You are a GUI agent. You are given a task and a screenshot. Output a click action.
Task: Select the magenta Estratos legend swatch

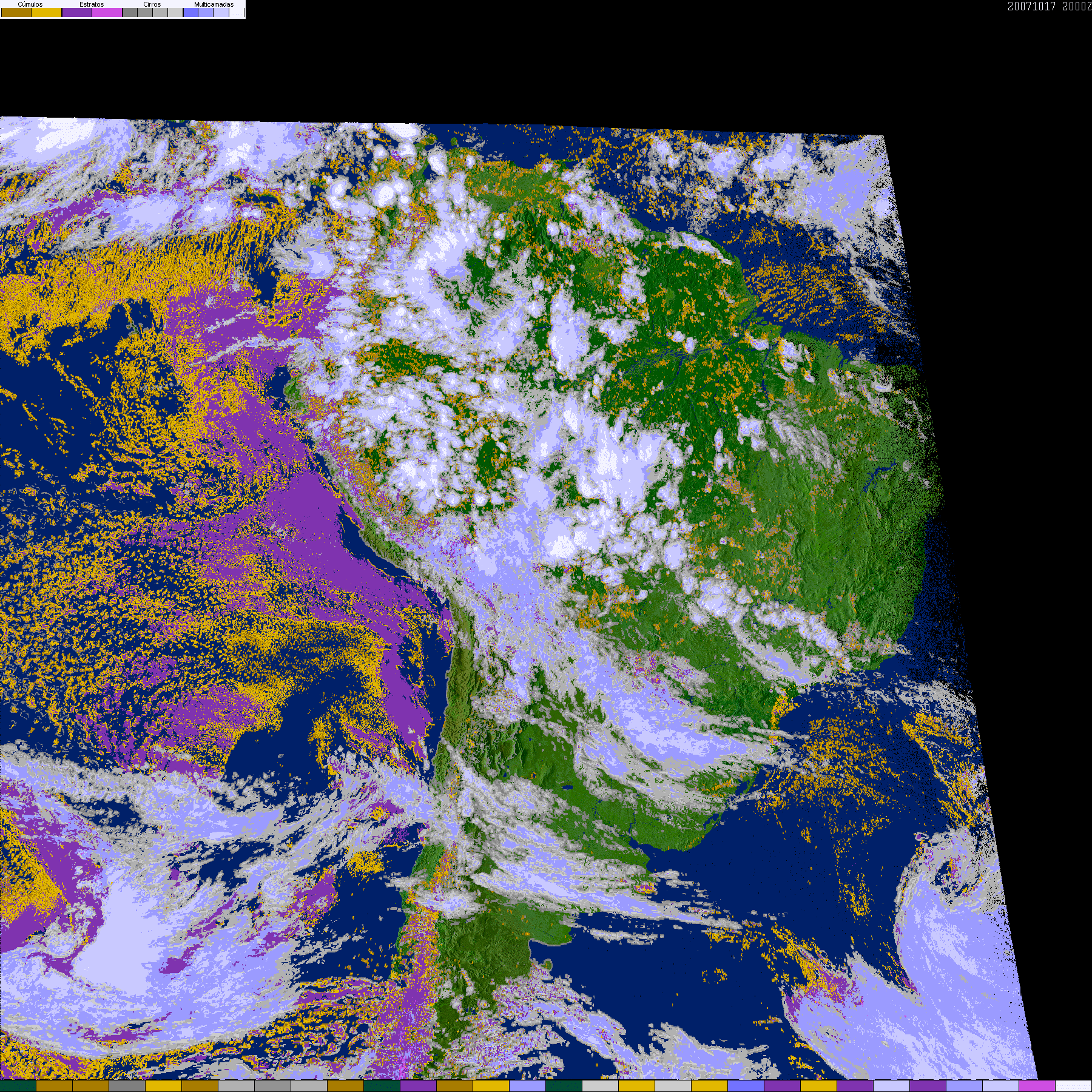click(107, 13)
